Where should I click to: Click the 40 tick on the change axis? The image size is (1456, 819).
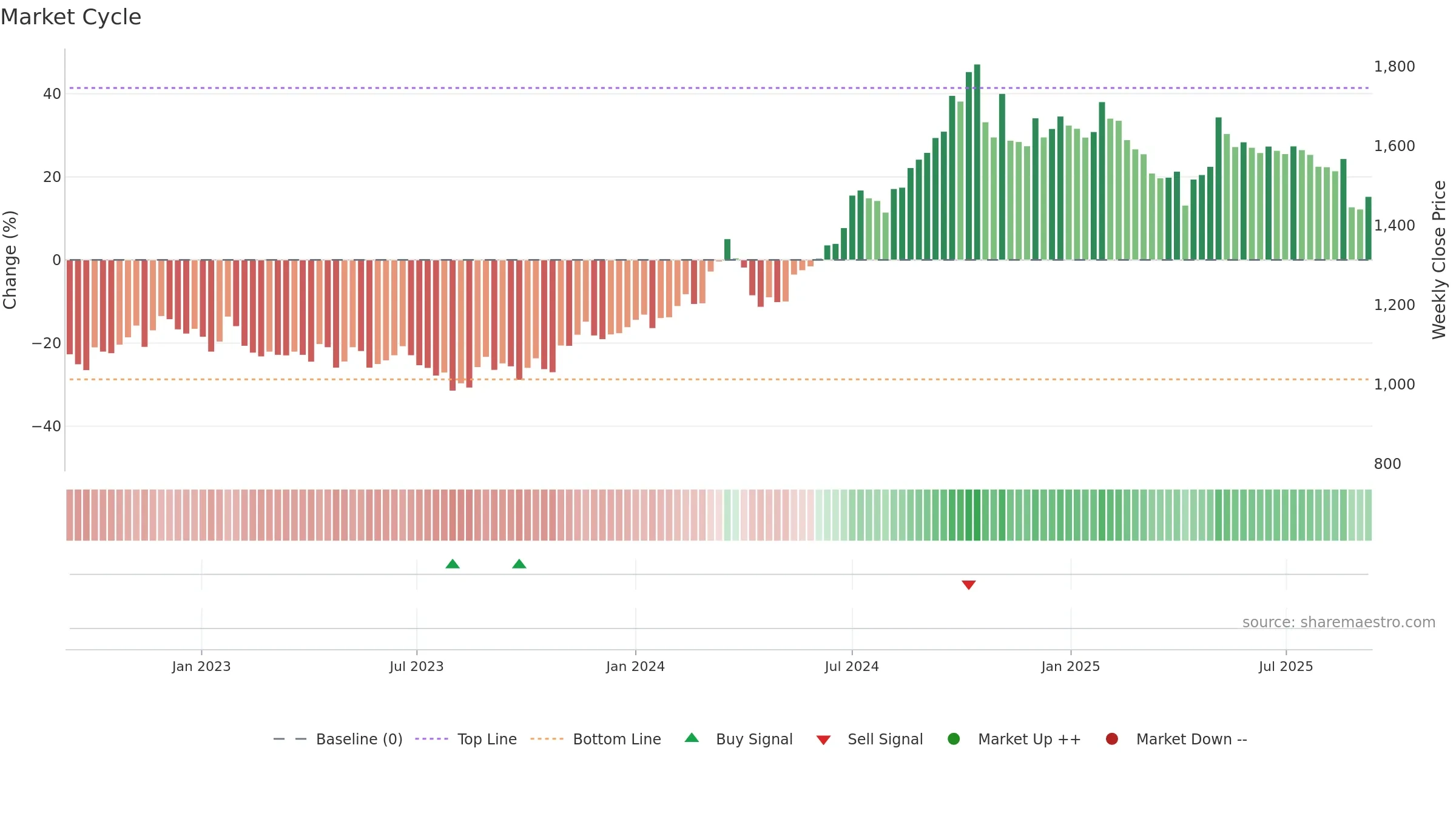coord(52,94)
